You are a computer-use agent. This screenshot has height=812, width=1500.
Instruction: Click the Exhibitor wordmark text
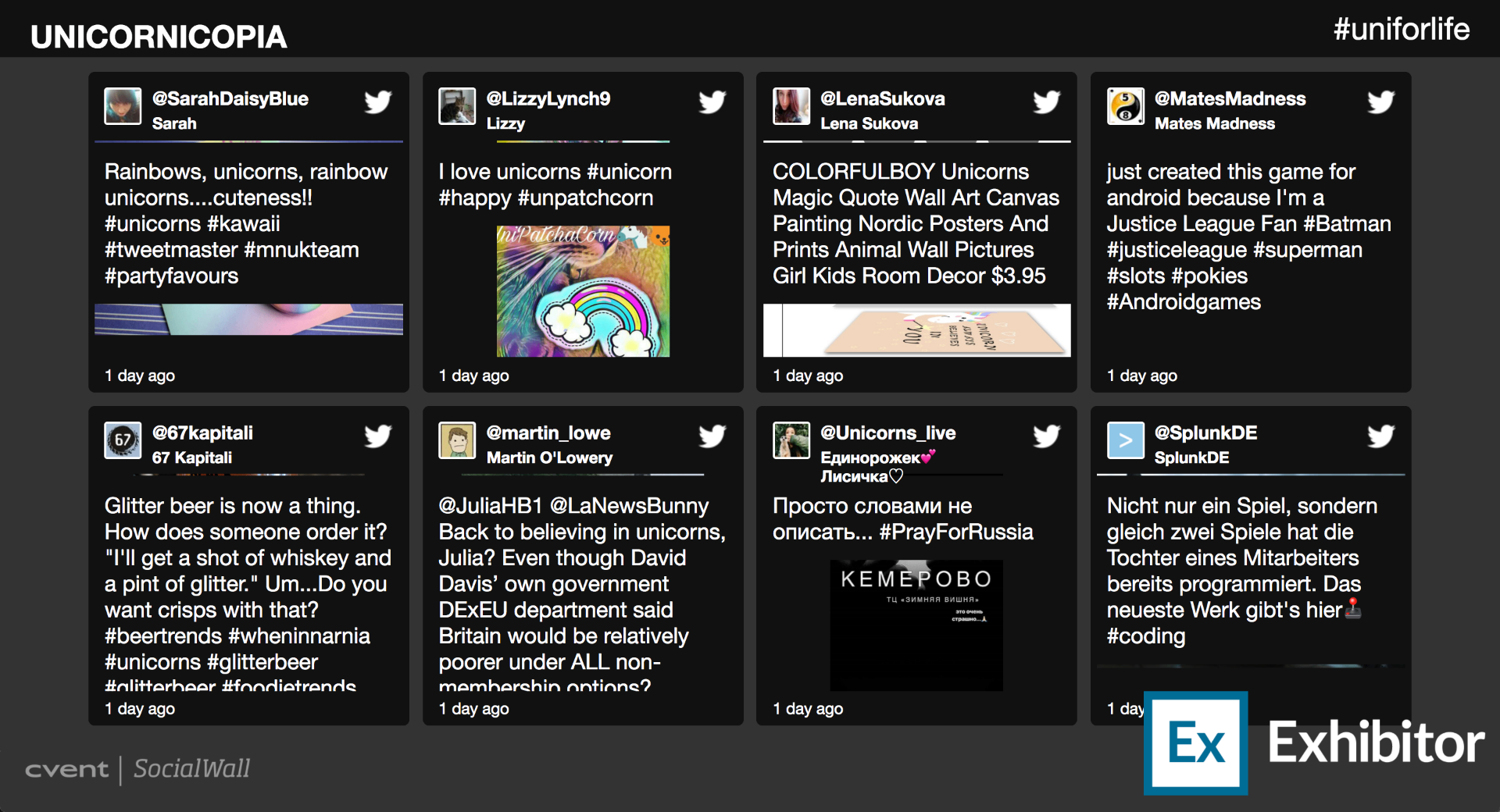coord(1376,743)
